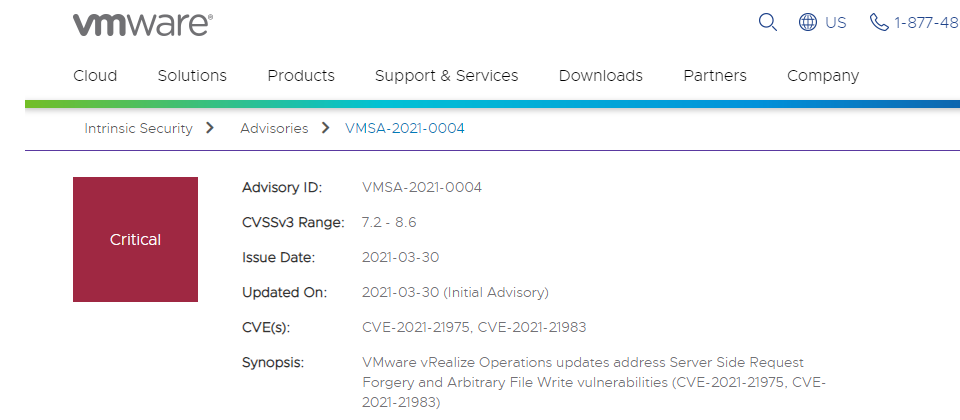Click the VMSA-2021-0004 breadcrumb link

[x=405, y=129]
